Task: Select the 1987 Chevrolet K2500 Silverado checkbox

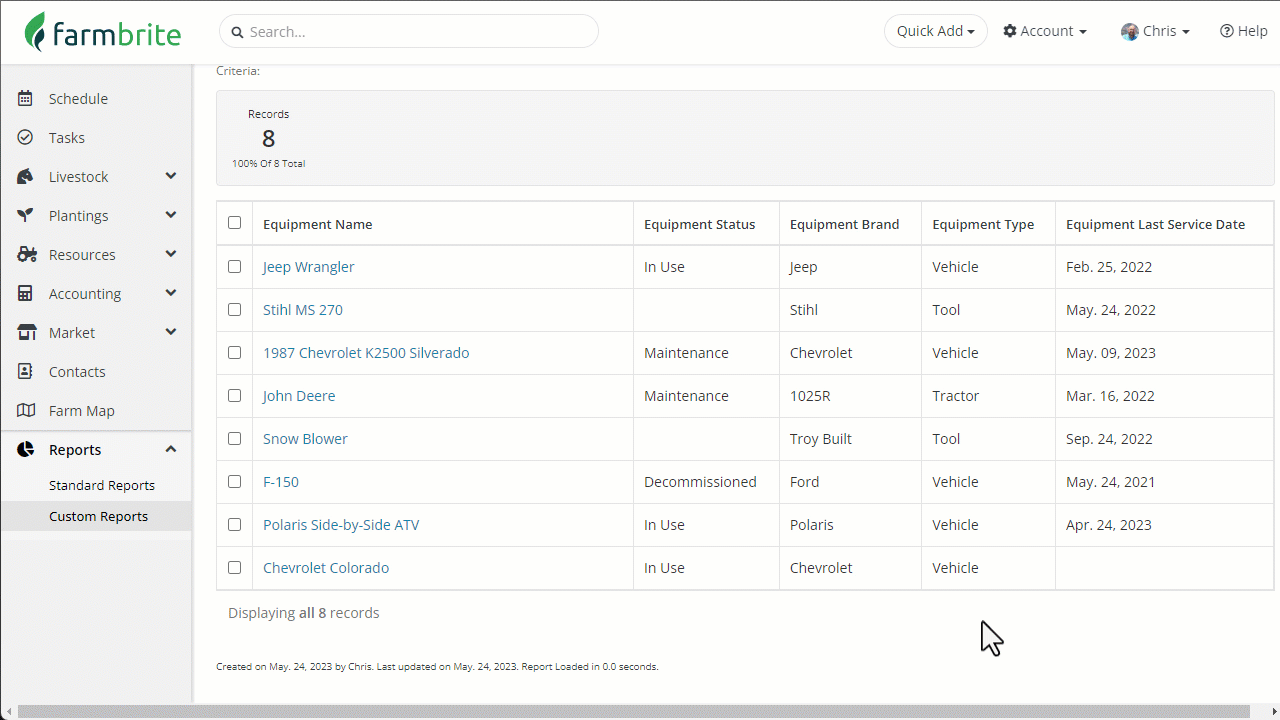Action: (234, 353)
